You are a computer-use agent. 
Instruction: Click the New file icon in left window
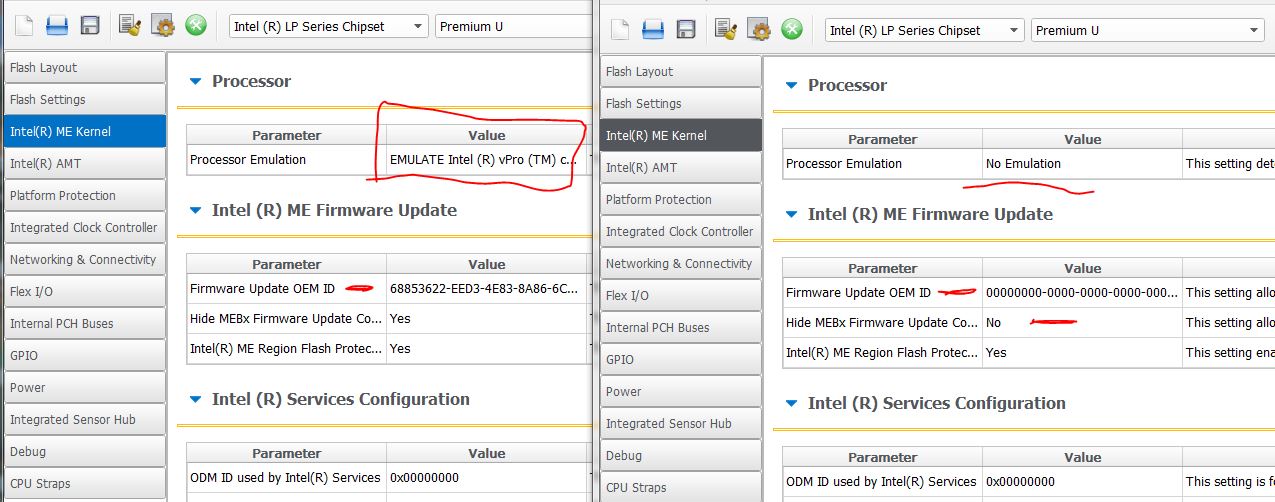coord(23,26)
